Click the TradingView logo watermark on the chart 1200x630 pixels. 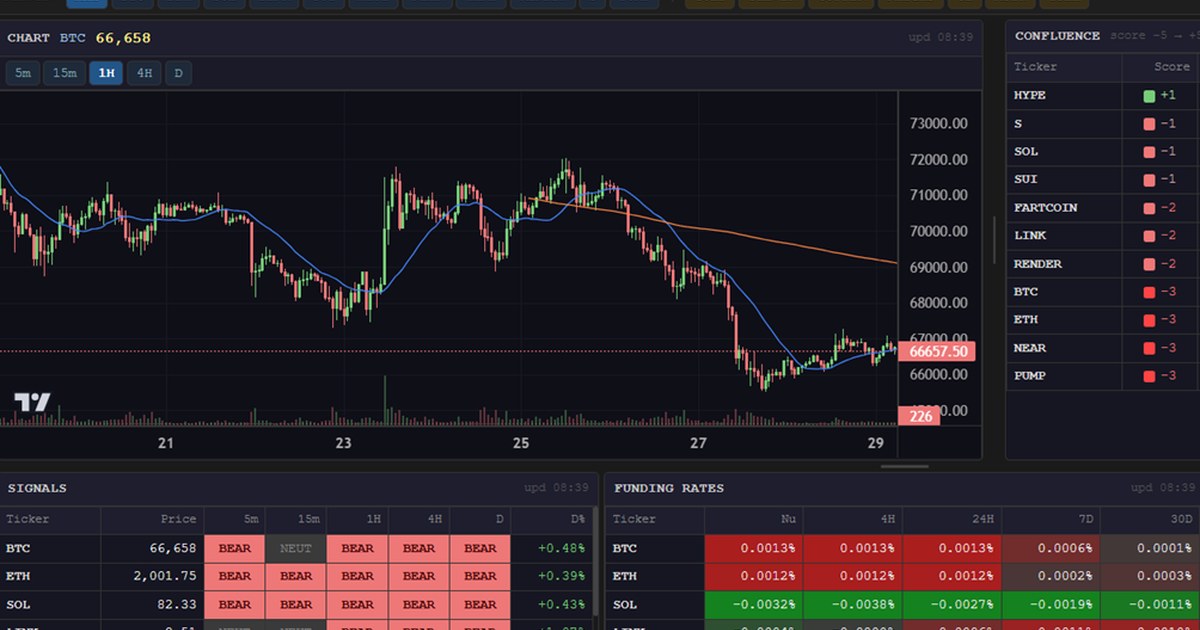coord(33,403)
